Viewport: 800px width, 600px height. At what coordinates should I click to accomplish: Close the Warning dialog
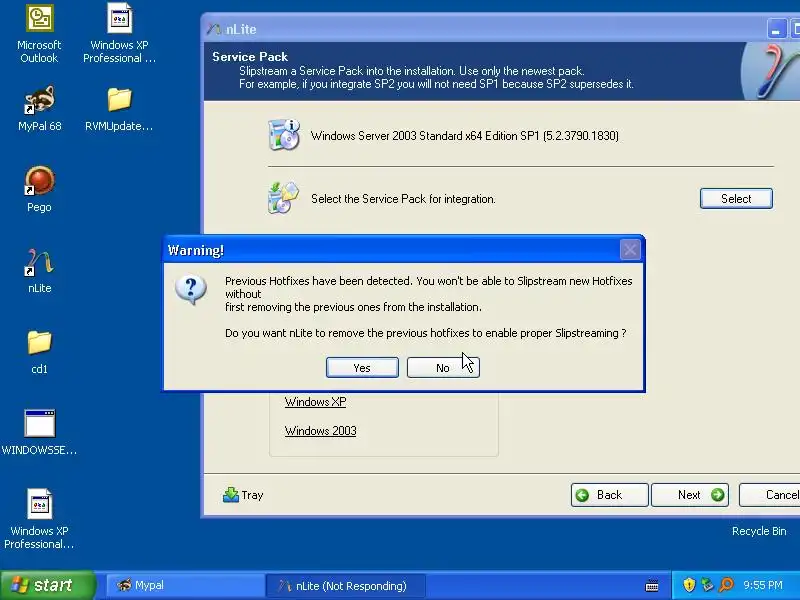tap(630, 250)
